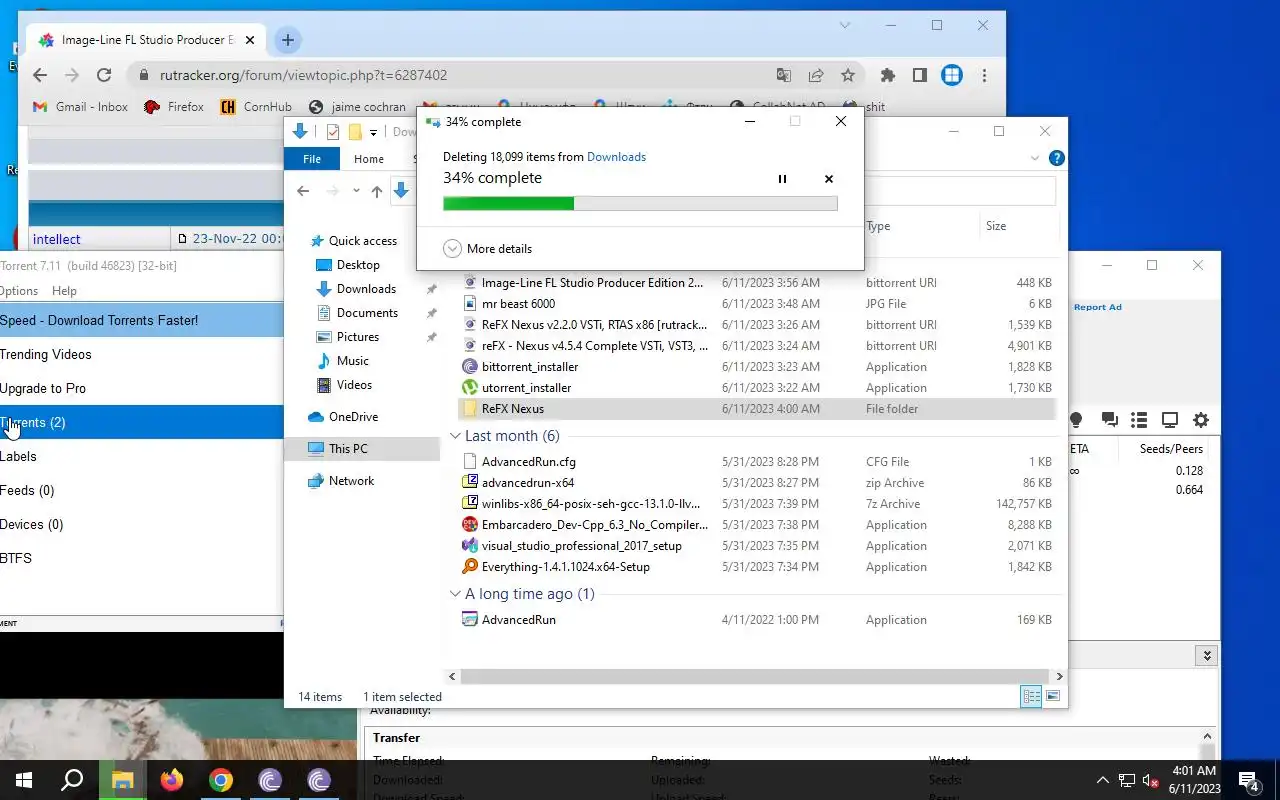Select Torrents (2) in the torrent sidebar
Image resolution: width=1280 pixels, height=800 pixels.
point(142,422)
